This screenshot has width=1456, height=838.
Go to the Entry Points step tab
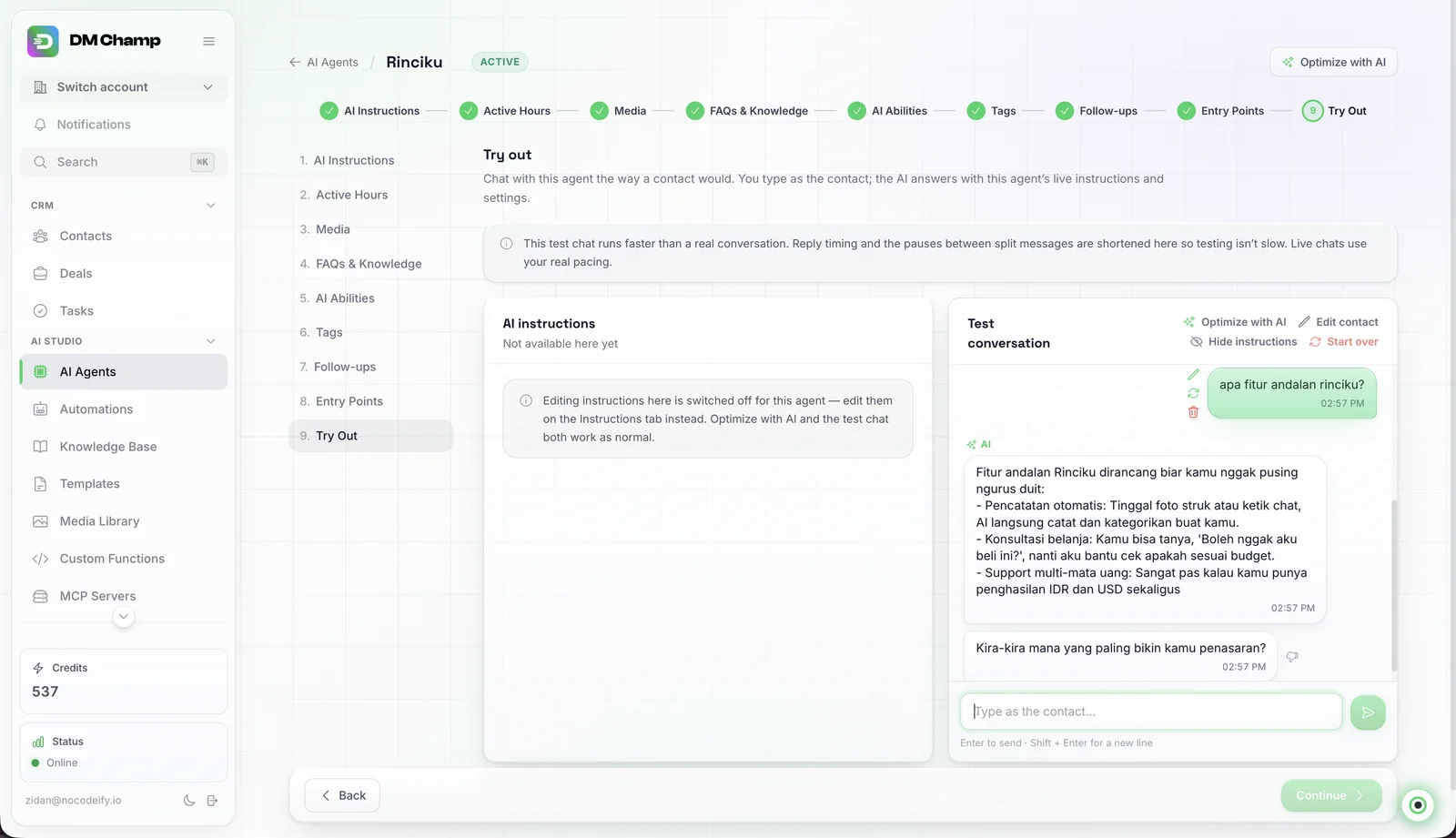pos(1220,111)
